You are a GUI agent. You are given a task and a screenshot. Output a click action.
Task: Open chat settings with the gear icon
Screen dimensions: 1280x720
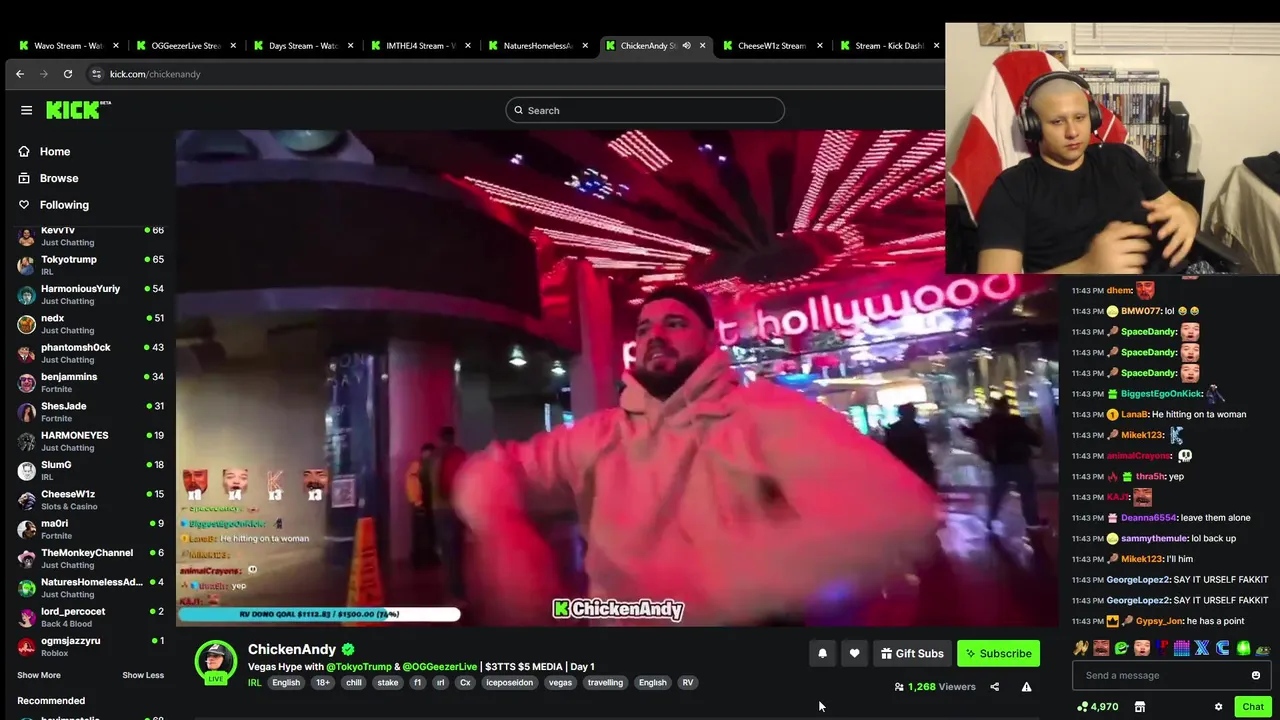pyautogui.click(x=1218, y=707)
